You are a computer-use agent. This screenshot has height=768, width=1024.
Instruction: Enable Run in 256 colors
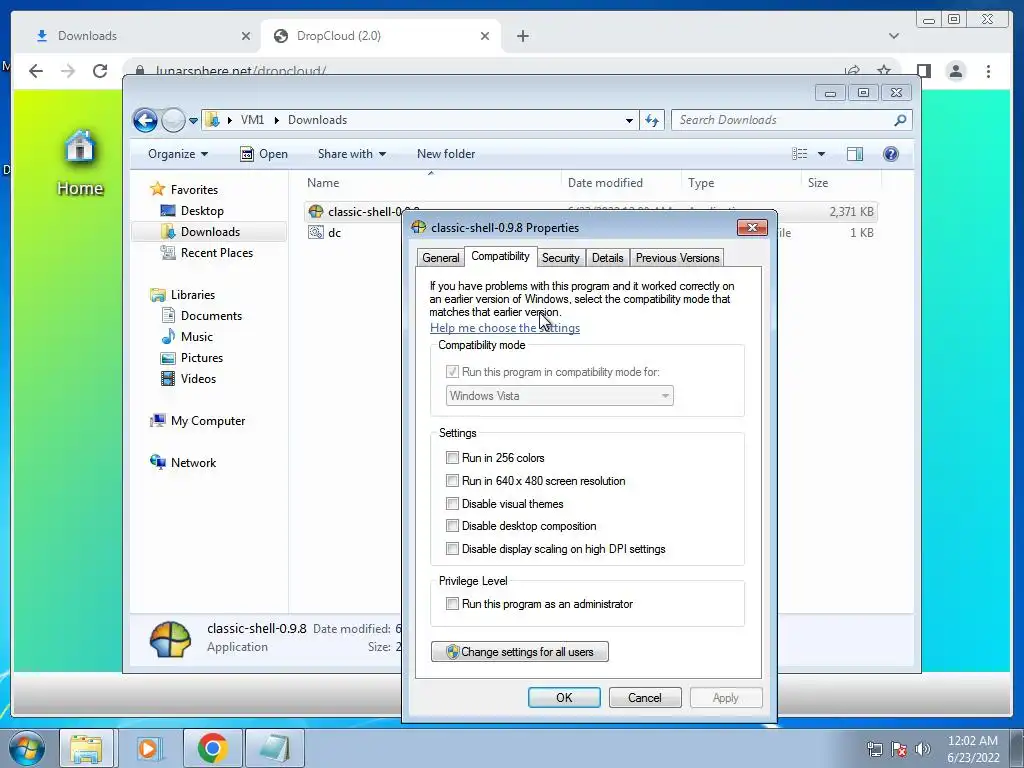(452, 458)
